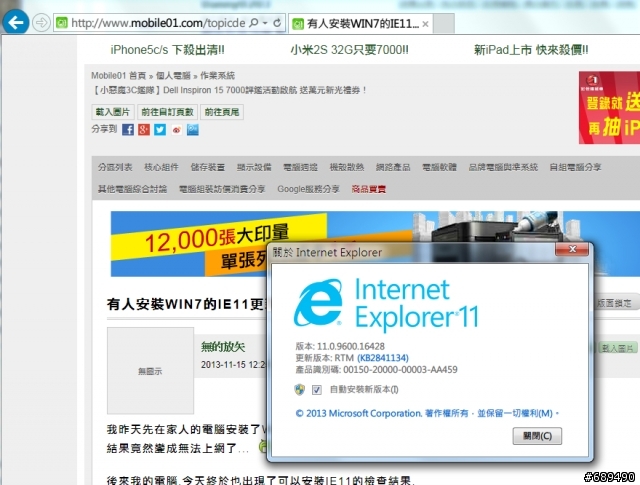The height and width of the screenshot is (485, 640).
Task: Open the 電腦週邊 menu item
Action: point(300,167)
